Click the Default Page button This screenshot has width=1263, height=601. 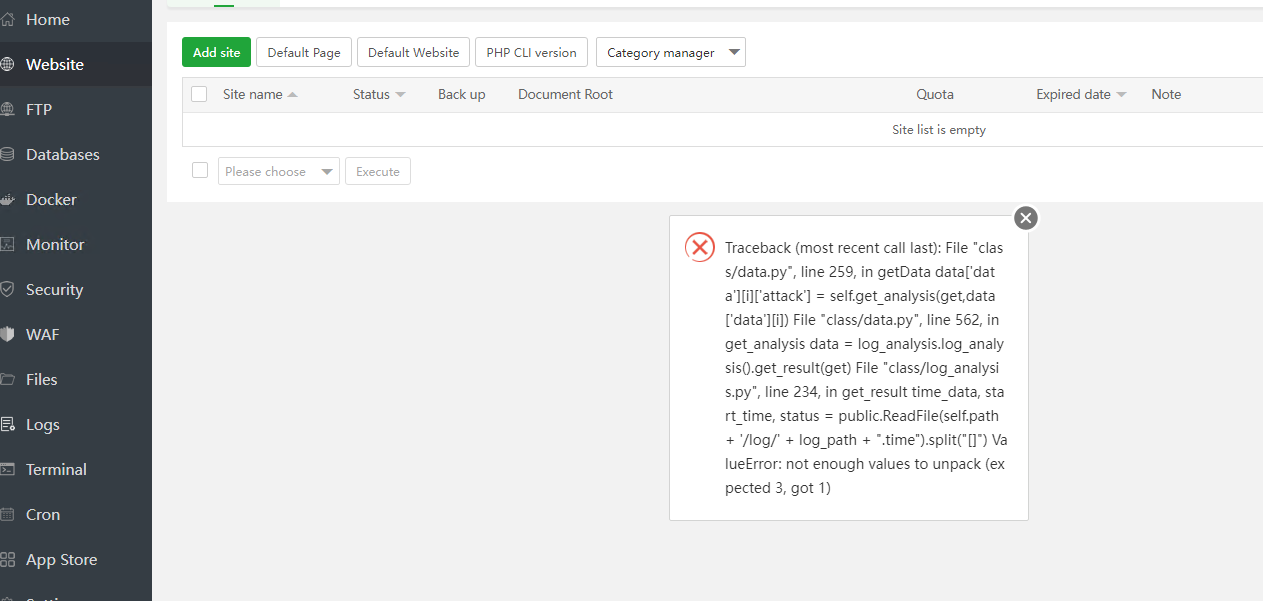coord(304,53)
